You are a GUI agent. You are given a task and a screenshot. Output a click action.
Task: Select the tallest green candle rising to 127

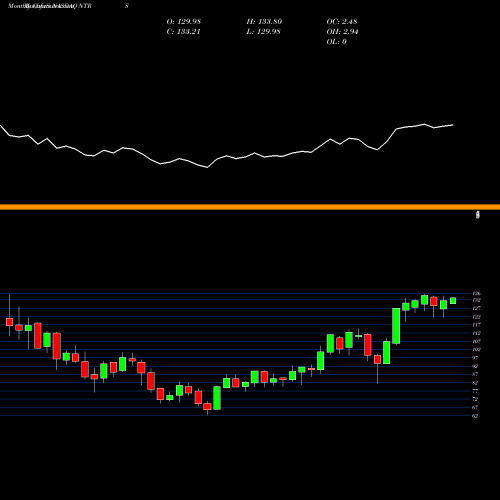click(x=396, y=326)
